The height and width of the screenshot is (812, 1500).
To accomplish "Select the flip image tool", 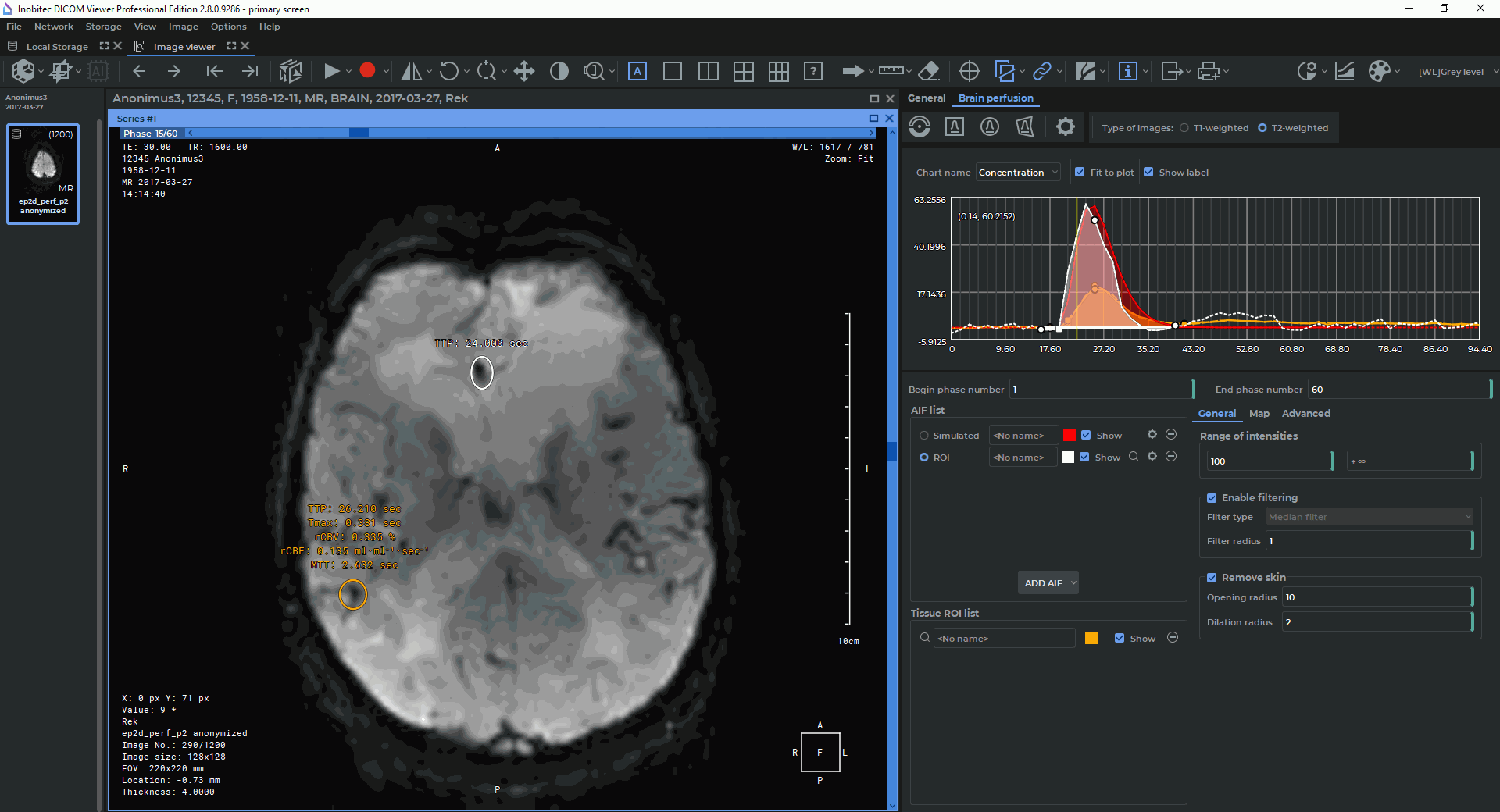I will [x=411, y=71].
